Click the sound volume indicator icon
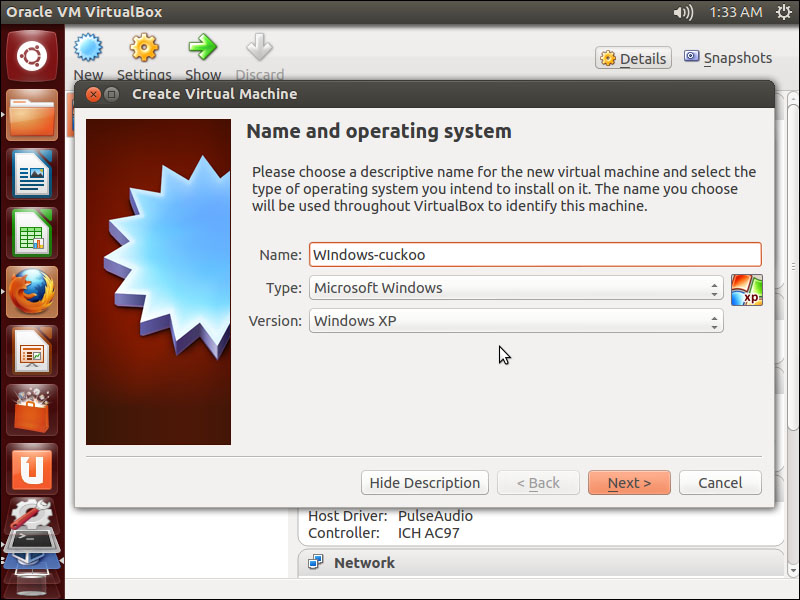This screenshot has height=600, width=800. [683, 12]
